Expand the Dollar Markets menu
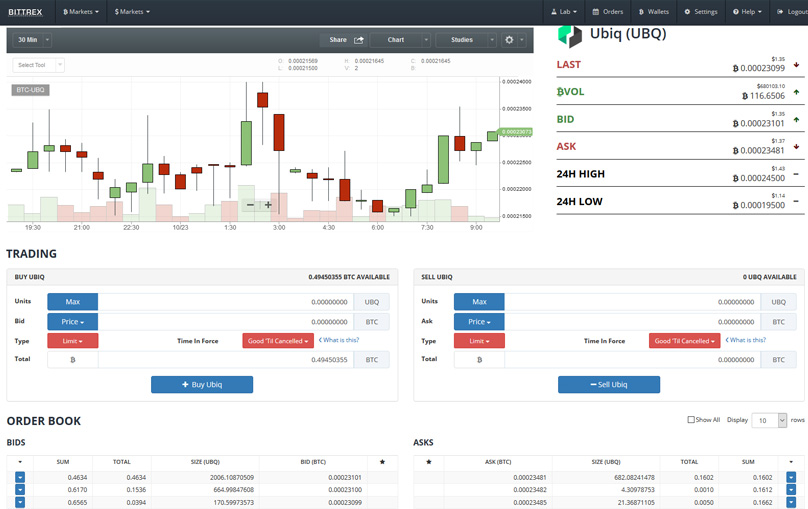The image size is (808, 509). point(132,12)
